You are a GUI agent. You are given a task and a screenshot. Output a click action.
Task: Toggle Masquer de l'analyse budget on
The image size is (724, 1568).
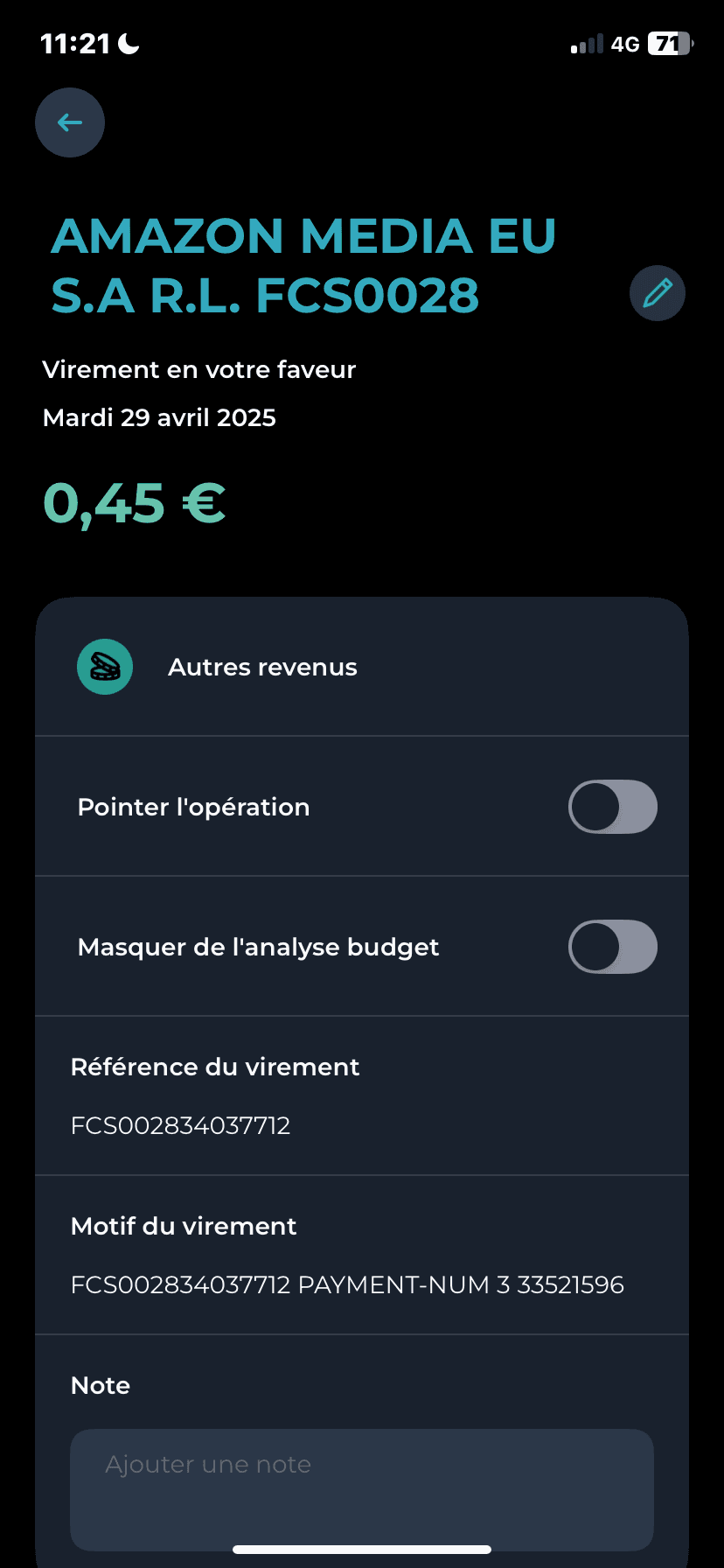pyautogui.click(x=613, y=947)
